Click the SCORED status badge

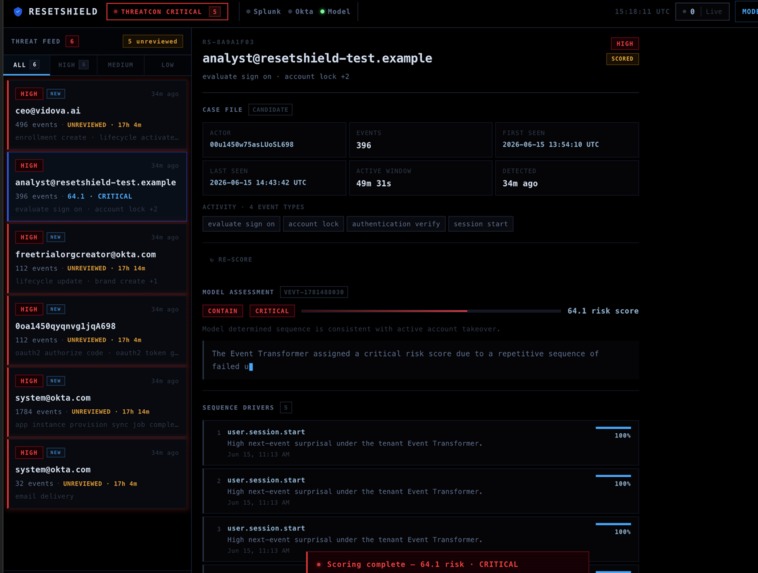pos(622,59)
